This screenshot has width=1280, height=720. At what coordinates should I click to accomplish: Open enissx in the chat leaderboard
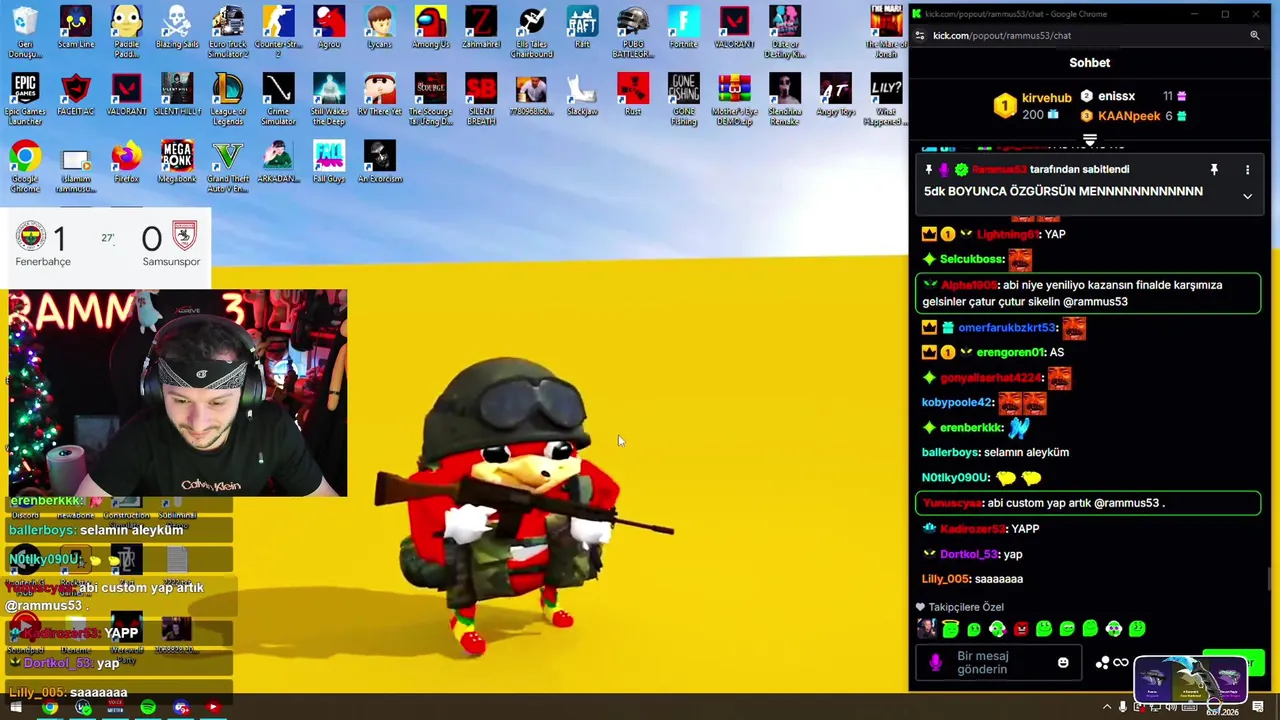point(1116,96)
